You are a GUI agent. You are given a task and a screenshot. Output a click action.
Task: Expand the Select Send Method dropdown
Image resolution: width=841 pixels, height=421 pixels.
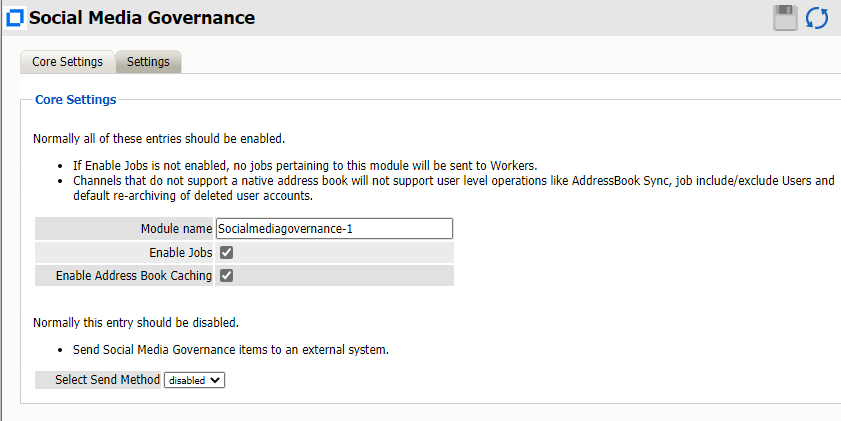coord(195,380)
